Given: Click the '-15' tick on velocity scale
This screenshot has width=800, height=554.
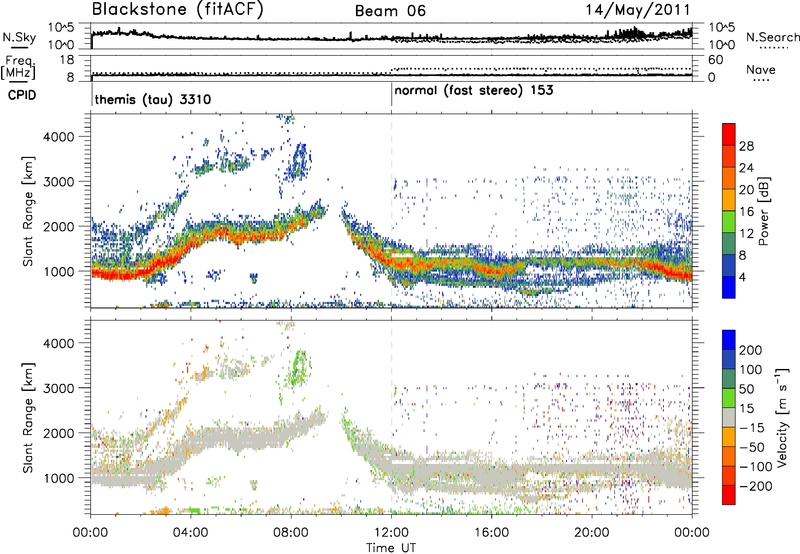Looking at the screenshot, I should [x=752, y=427].
